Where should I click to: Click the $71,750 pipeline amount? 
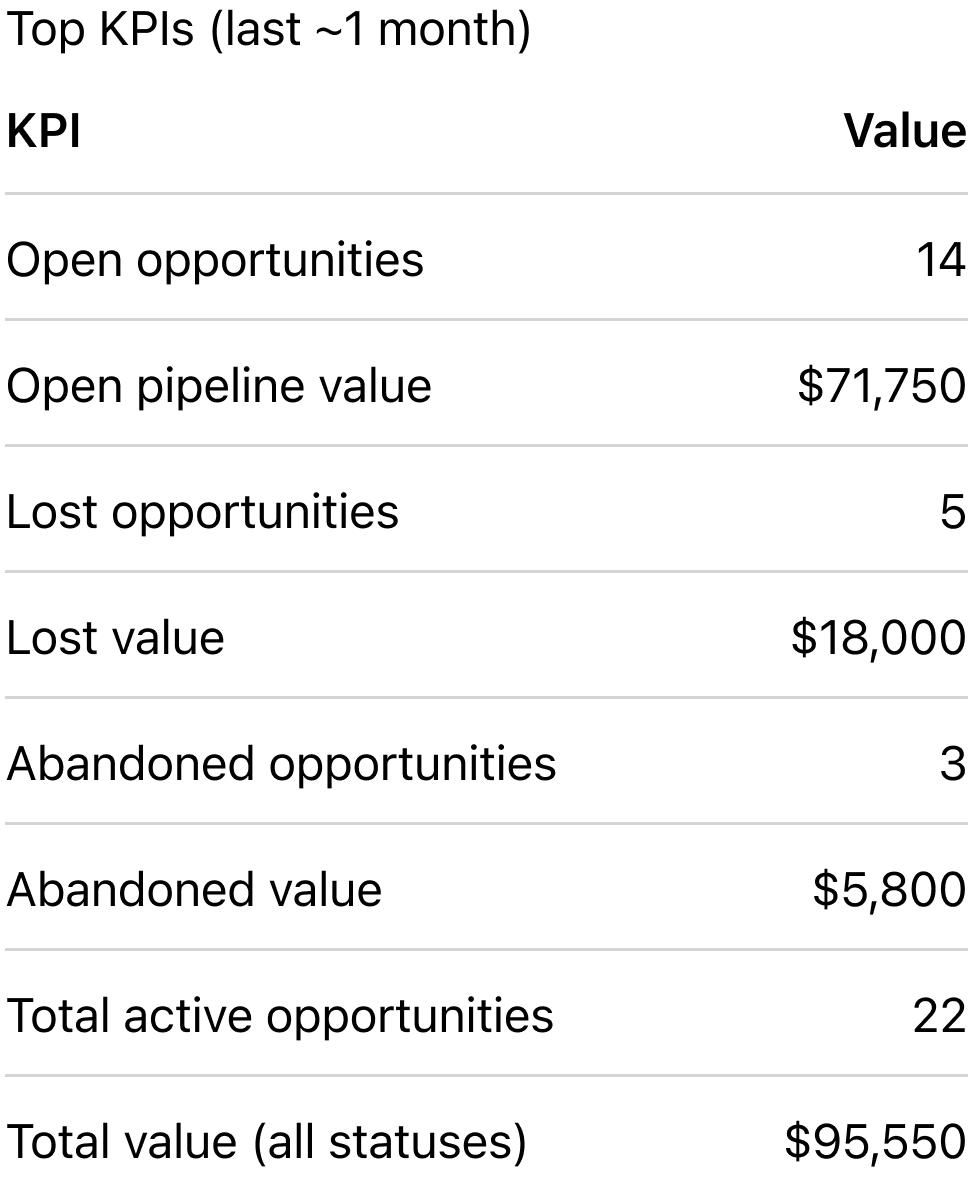click(x=881, y=386)
